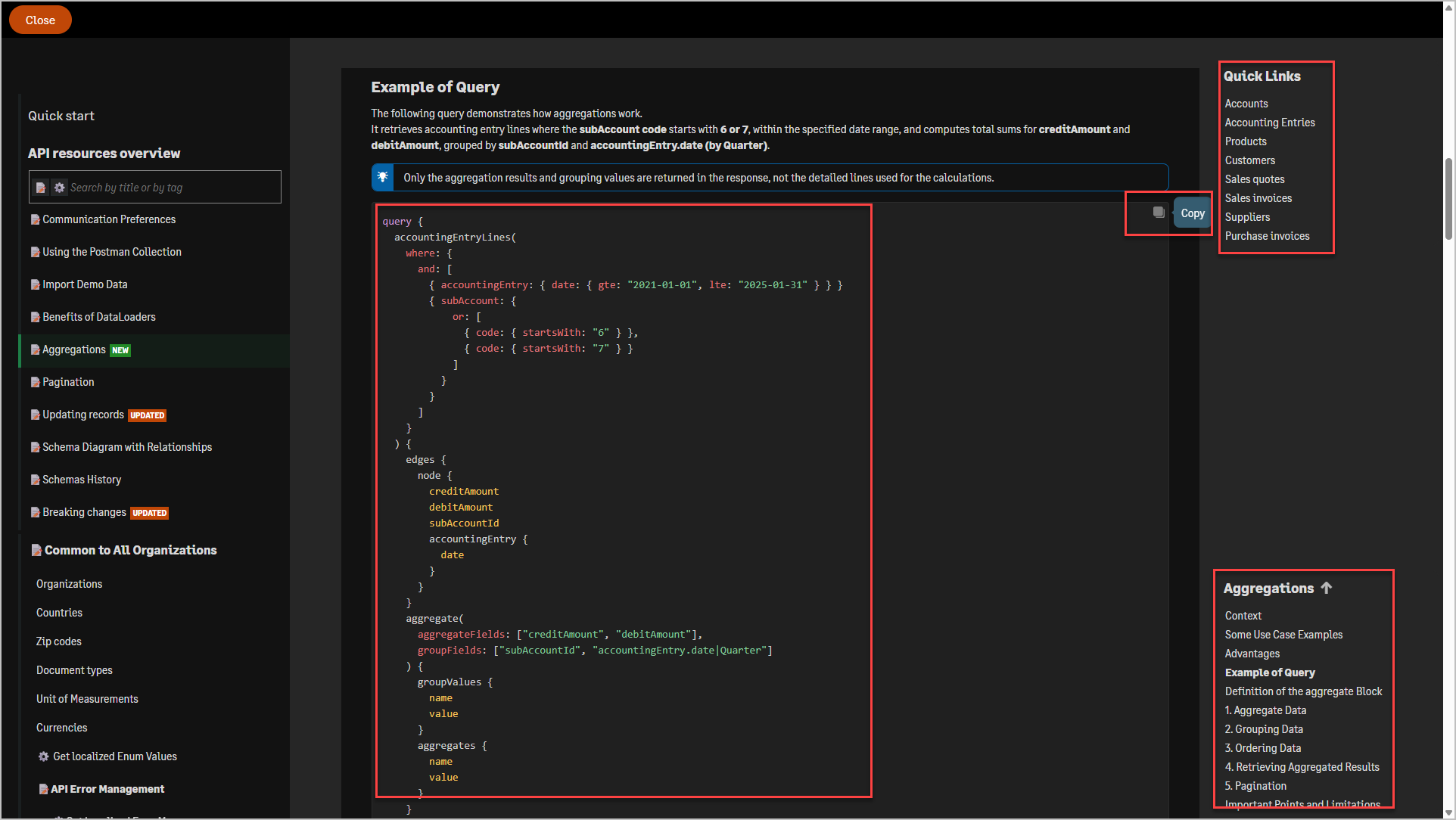Jump to Context section
The width and height of the screenshot is (1456, 820).
[1243, 616]
